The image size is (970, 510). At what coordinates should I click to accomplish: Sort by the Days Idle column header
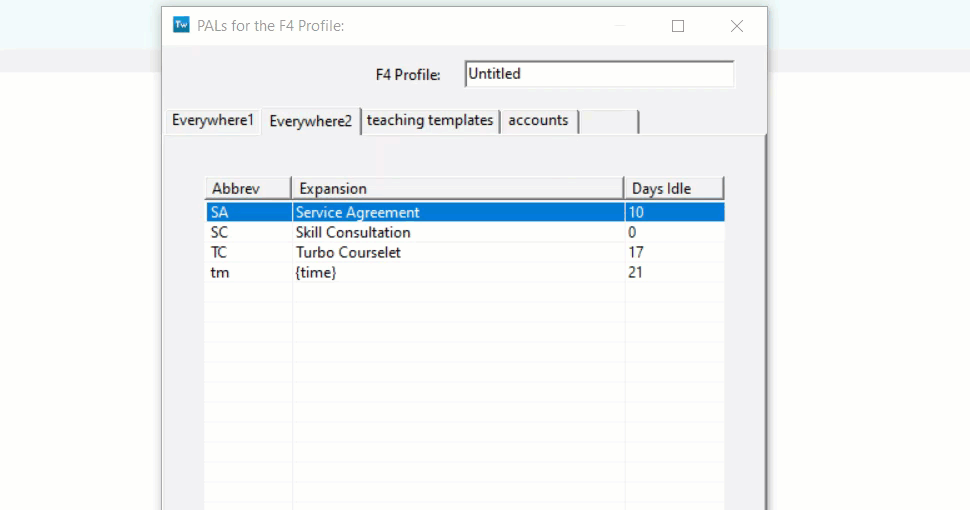[674, 188]
